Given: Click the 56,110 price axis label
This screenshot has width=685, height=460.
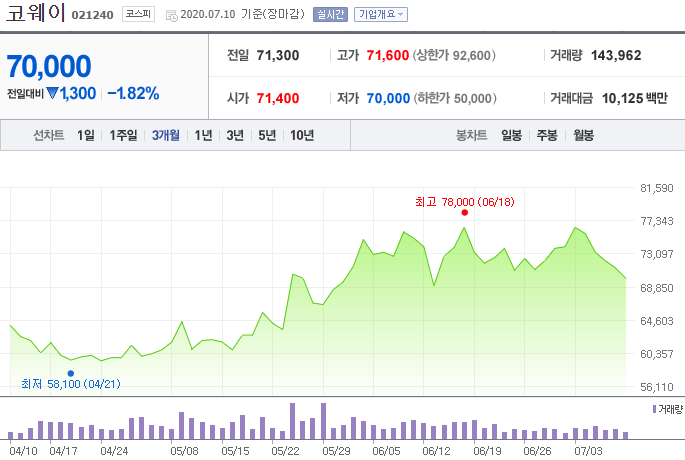Looking at the screenshot, I should 657,387.
